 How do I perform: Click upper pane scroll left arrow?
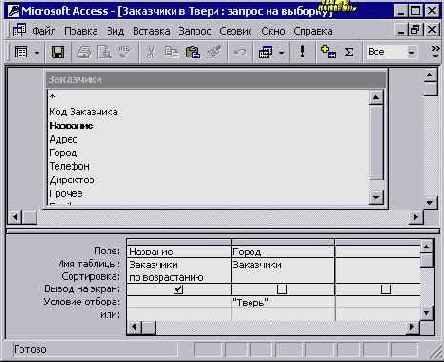tap(15, 217)
